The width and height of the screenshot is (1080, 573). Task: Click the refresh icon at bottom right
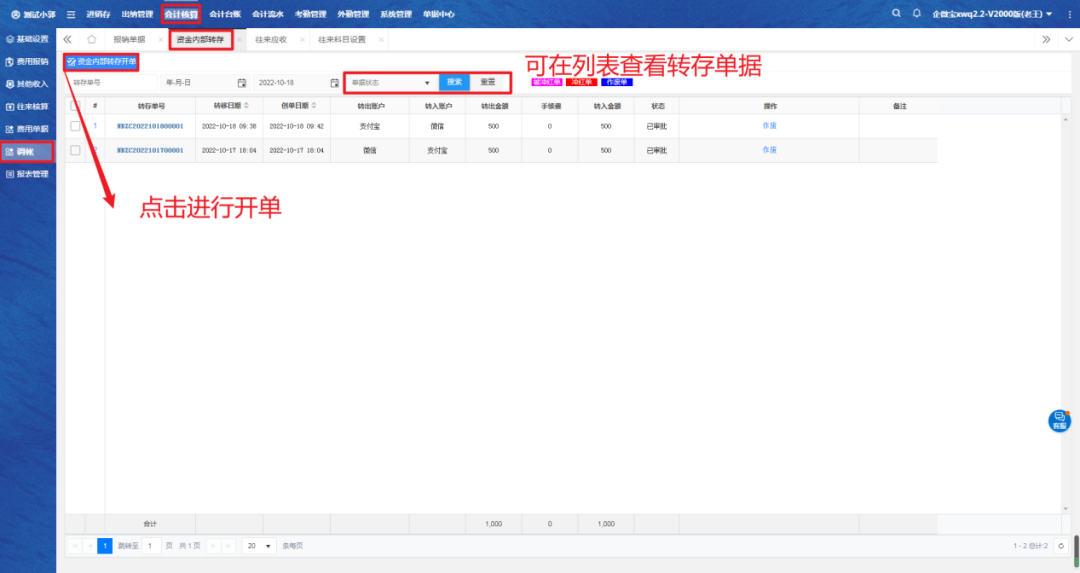[1061, 546]
